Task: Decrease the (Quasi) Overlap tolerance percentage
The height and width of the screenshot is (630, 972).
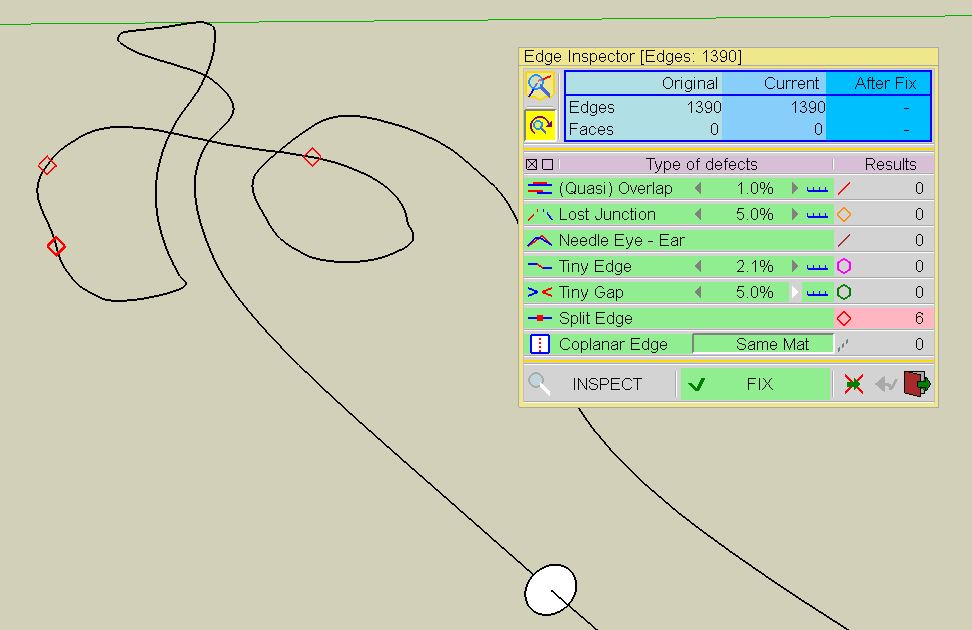Action: (698, 188)
